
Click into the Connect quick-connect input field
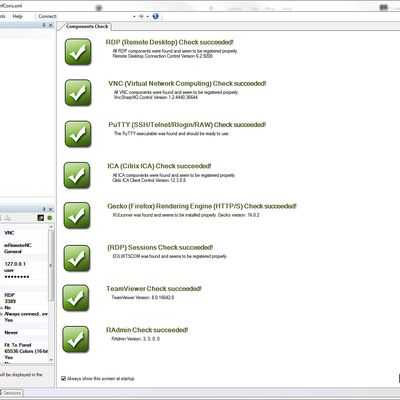click(95, 16)
